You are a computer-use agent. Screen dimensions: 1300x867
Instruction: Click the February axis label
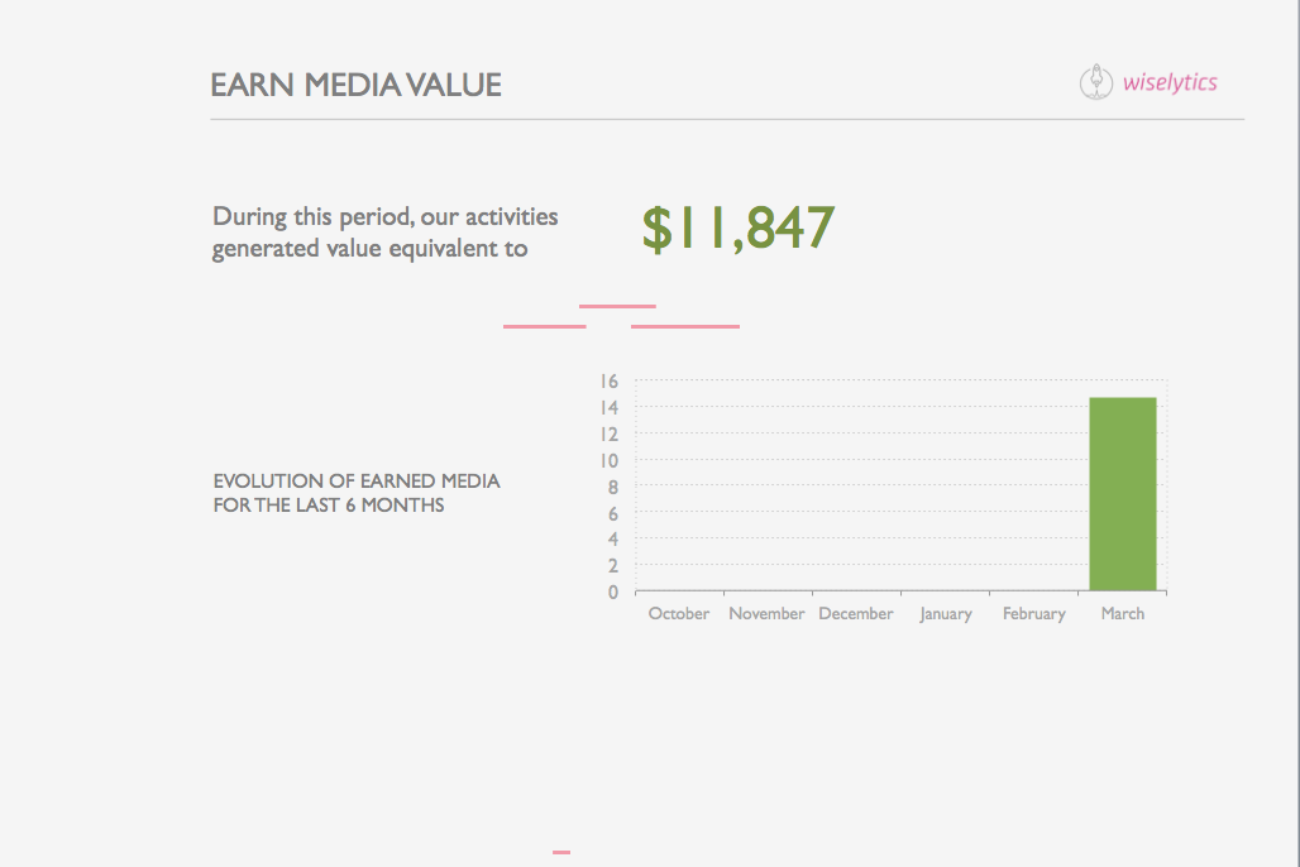[1033, 614]
